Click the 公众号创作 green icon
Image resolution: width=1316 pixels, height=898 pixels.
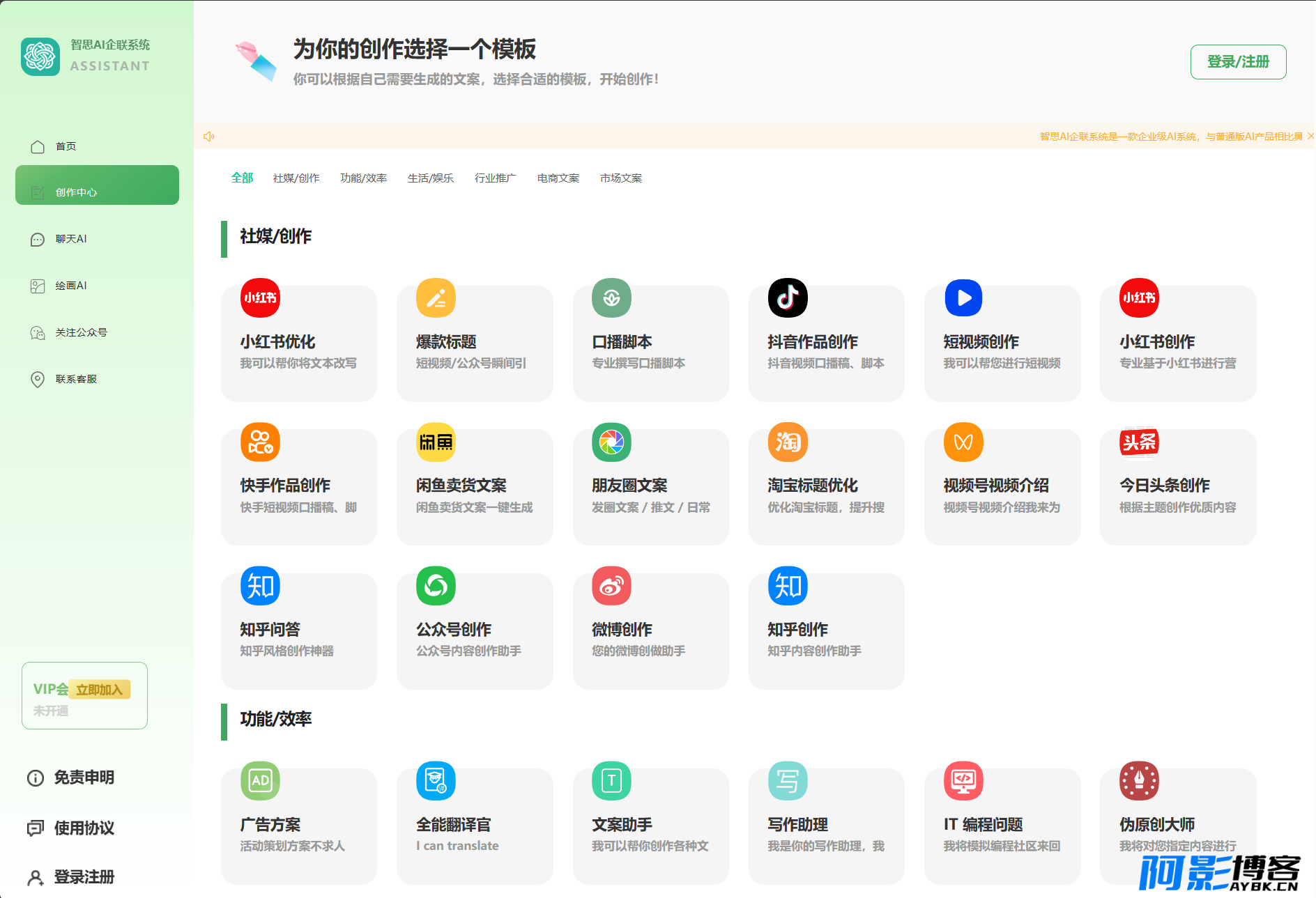[436, 586]
